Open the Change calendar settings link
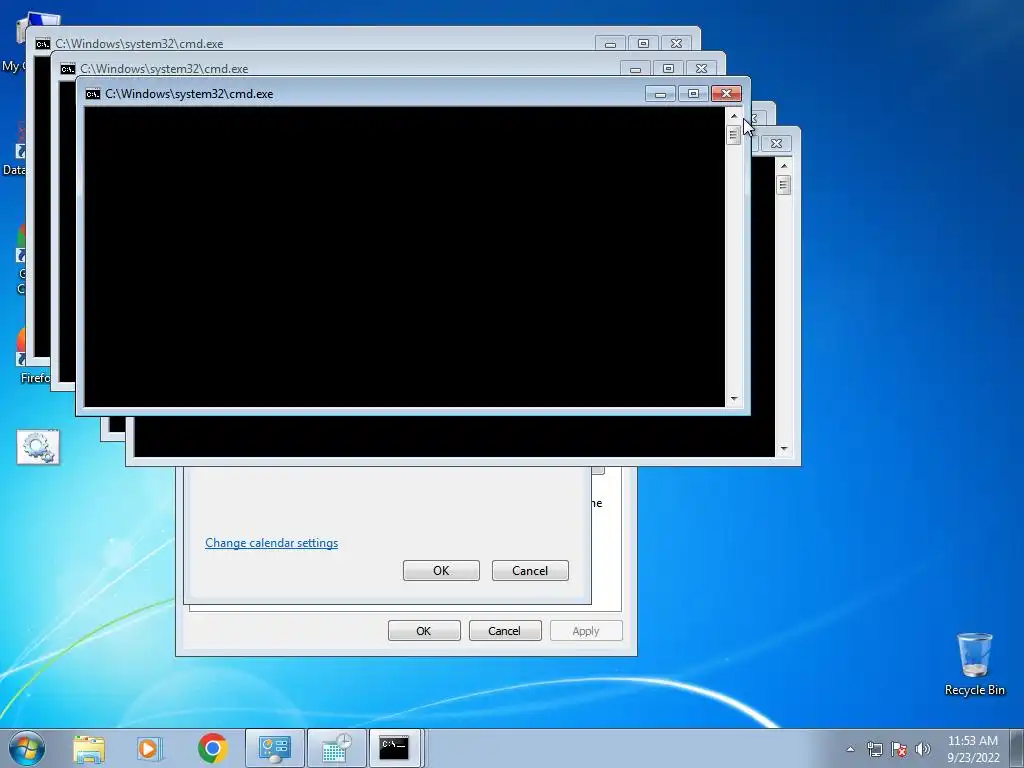This screenshot has width=1024, height=768. coord(272,543)
